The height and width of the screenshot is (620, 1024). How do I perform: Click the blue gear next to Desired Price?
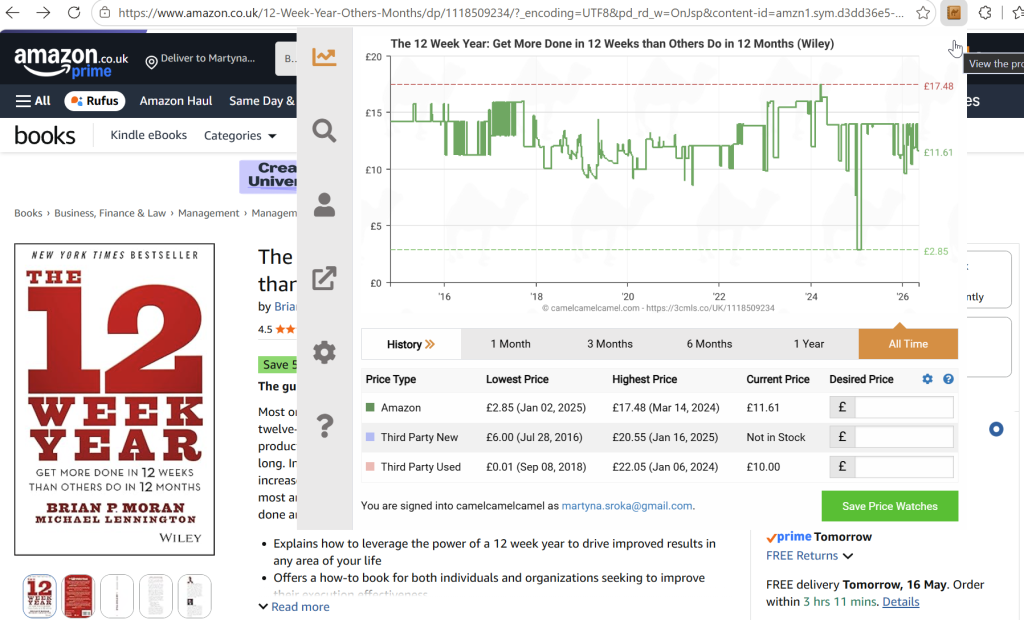(x=927, y=379)
